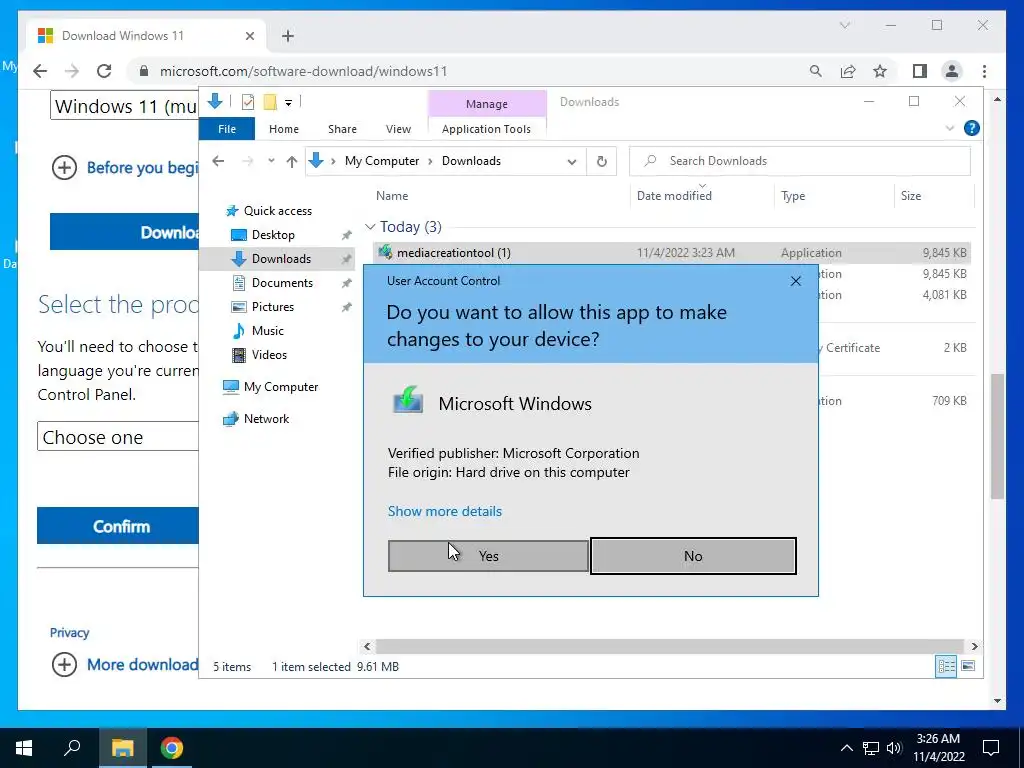This screenshot has height=768, width=1024.
Task: Click Confirm button on web page
Action: pos(118,526)
